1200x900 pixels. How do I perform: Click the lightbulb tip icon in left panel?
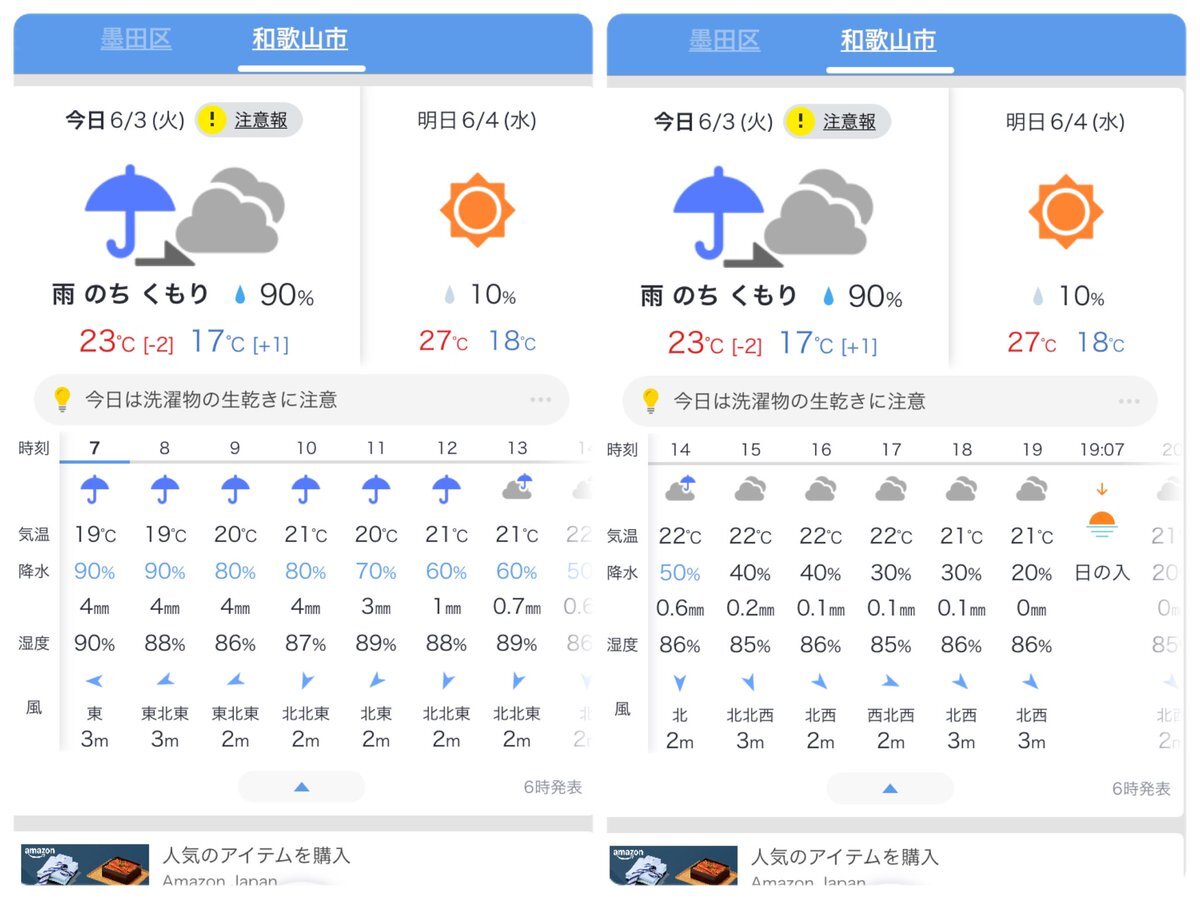point(62,400)
